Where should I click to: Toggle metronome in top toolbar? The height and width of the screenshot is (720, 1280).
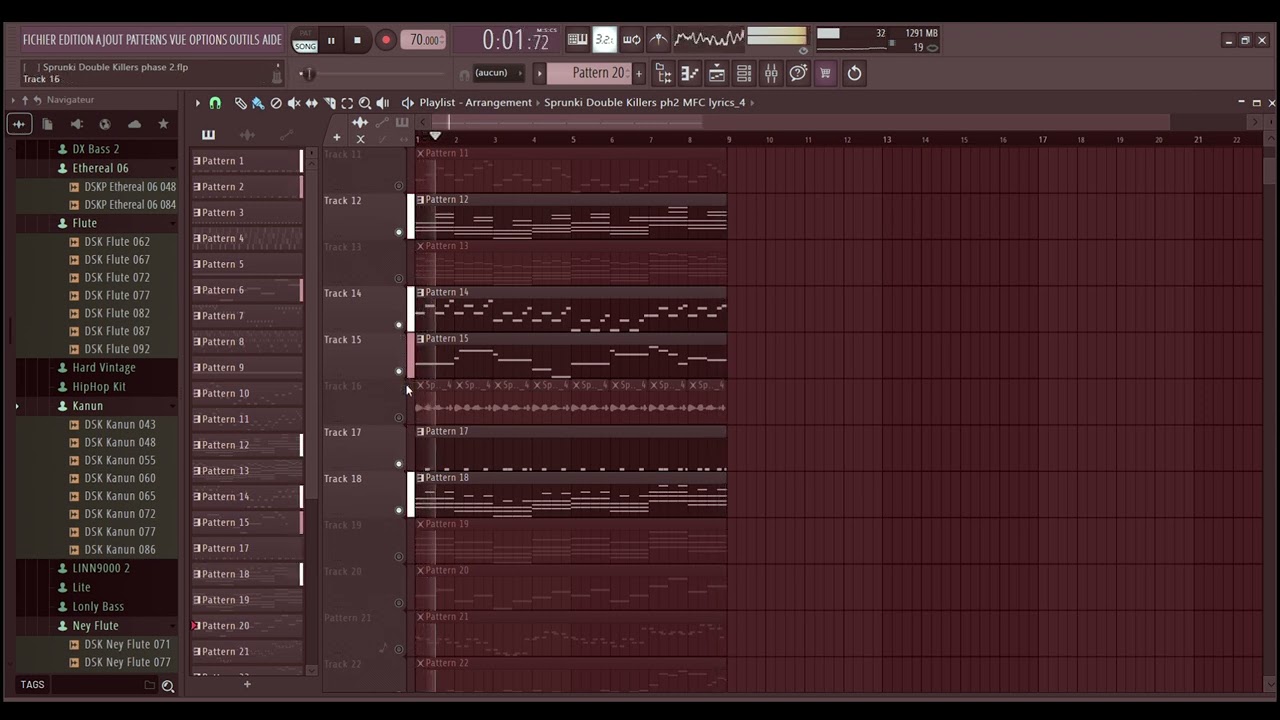(658, 40)
